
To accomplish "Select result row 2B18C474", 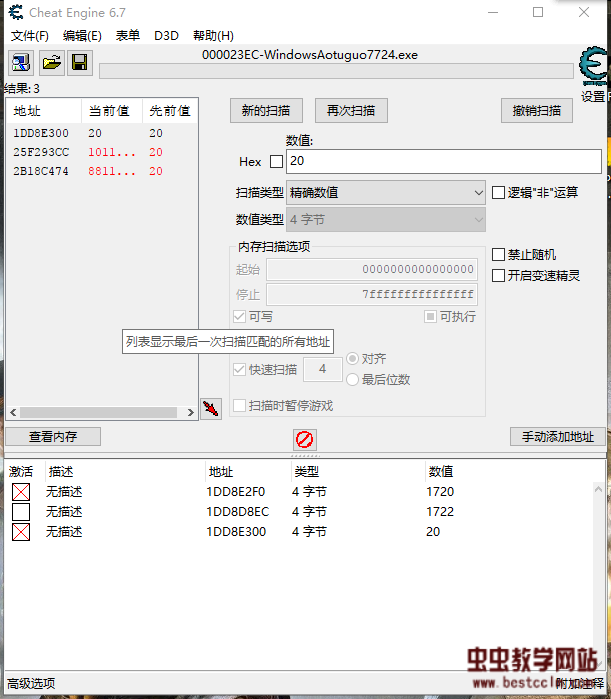I will (102, 172).
